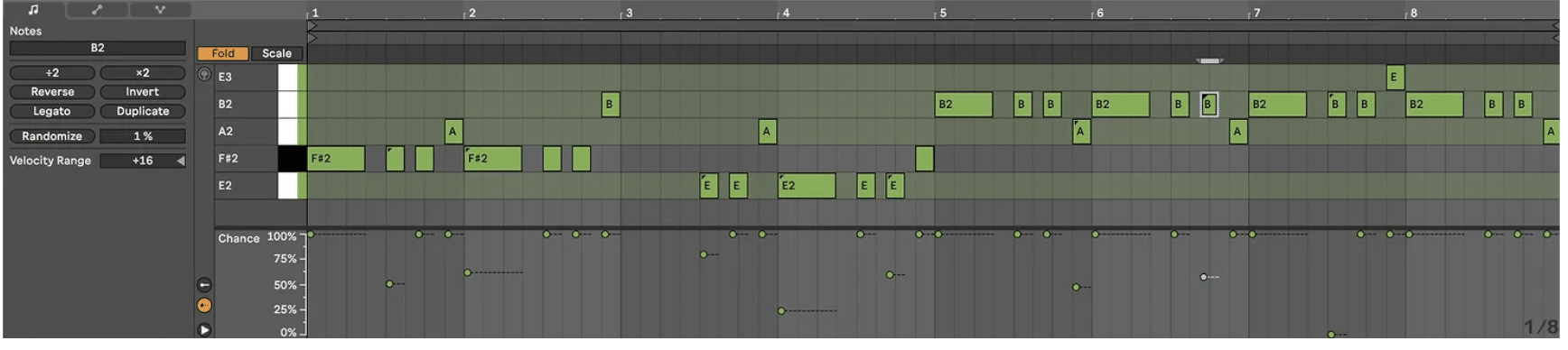Viewport: 1568px width, 350px height.
Task: Open the Note Expression tab icon
Action: pyautogui.click(x=160, y=9)
